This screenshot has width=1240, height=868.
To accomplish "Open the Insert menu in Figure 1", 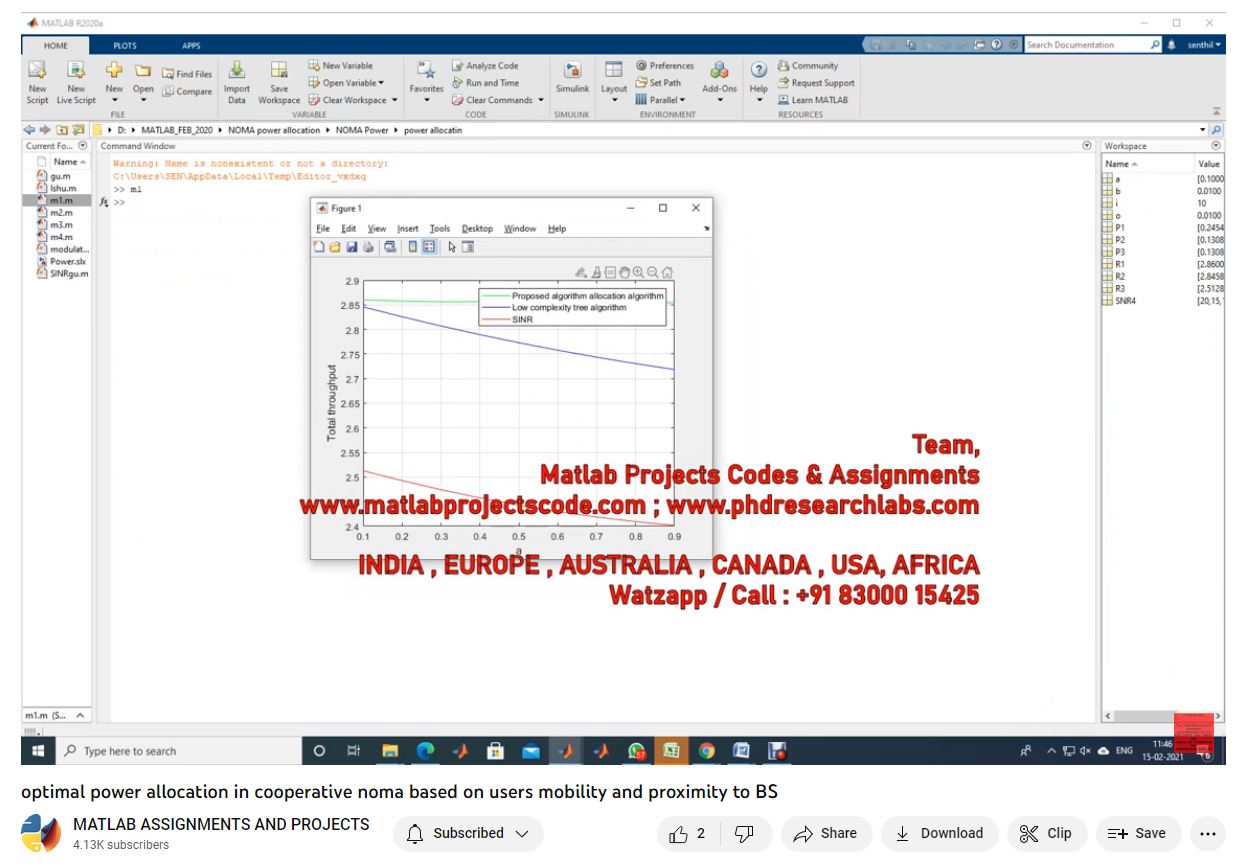I will pyautogui.click(x=407, y=229).
